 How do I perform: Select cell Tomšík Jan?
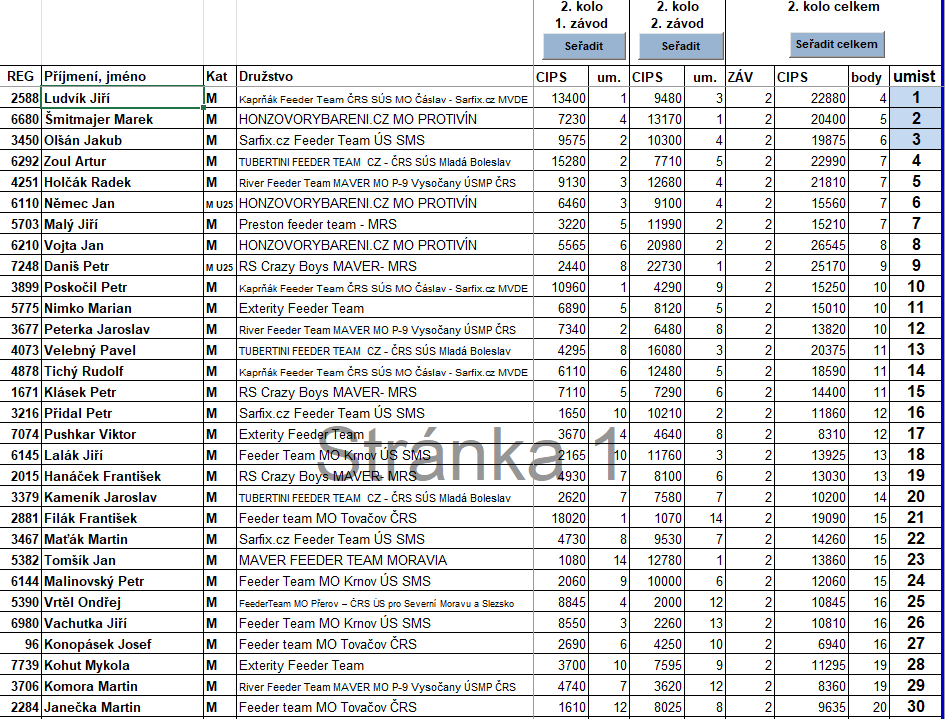point(123,560)
